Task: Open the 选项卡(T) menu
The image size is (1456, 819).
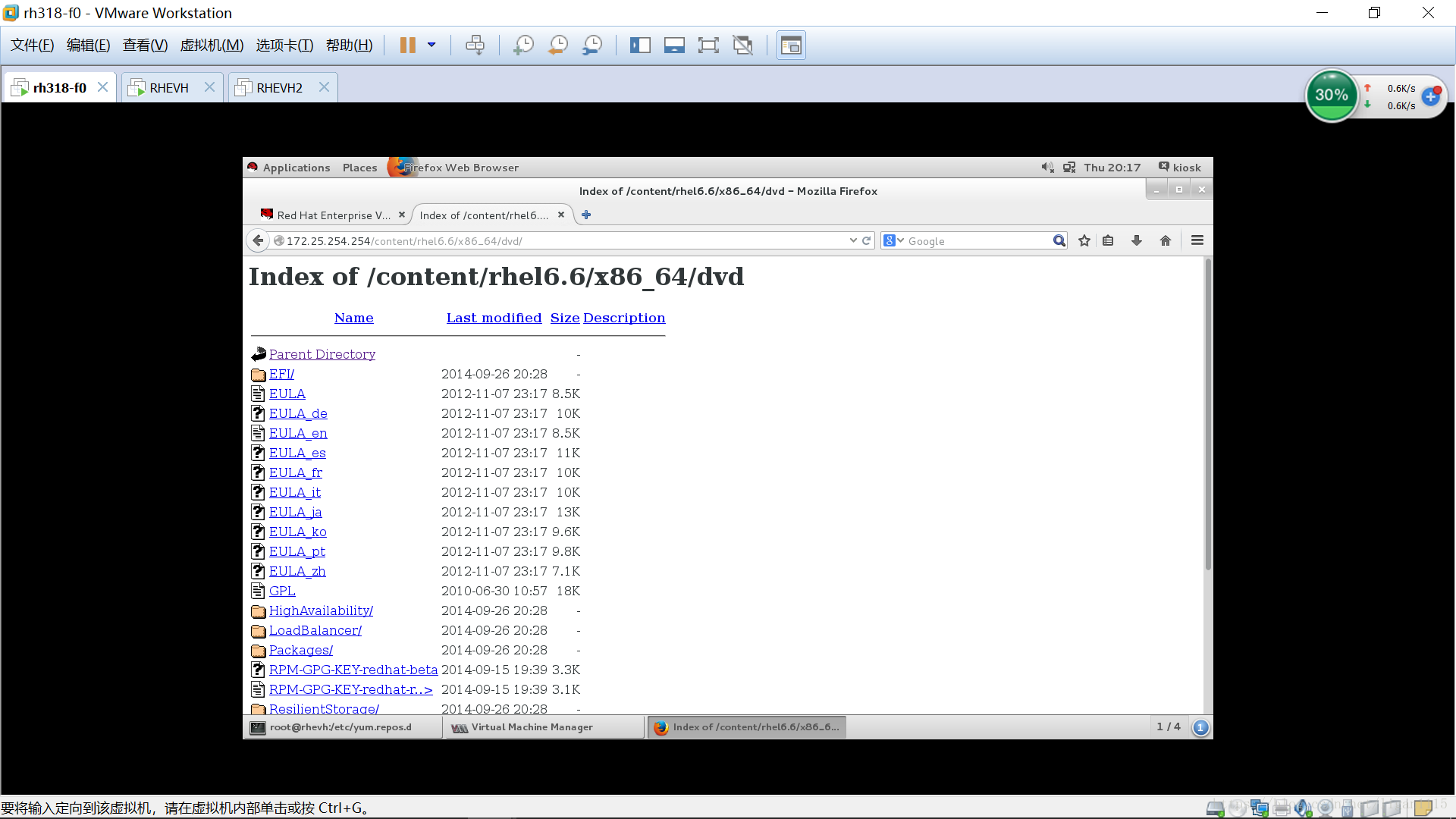Action: [284, 45]
